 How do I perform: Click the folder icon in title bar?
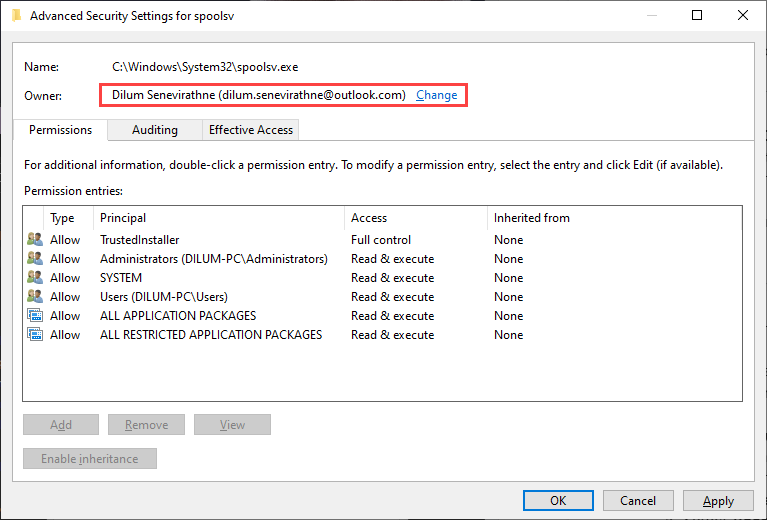tap(15, 16)
